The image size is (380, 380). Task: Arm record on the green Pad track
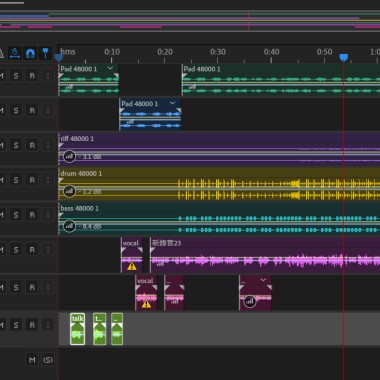[x=32, y=76]
